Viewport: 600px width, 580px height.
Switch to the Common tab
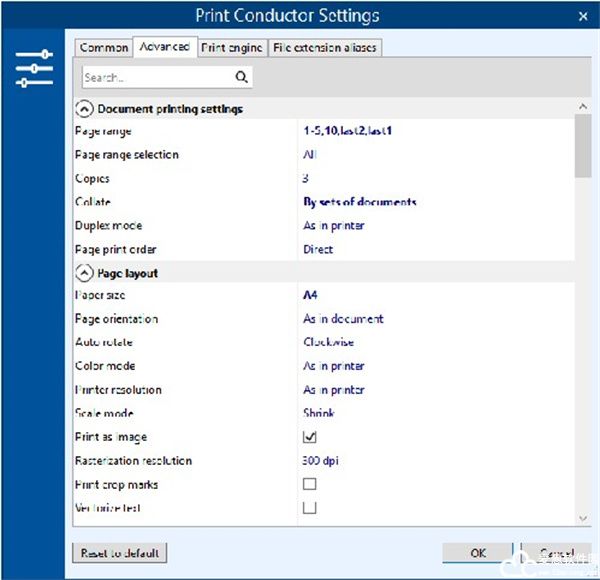(103, 47)
